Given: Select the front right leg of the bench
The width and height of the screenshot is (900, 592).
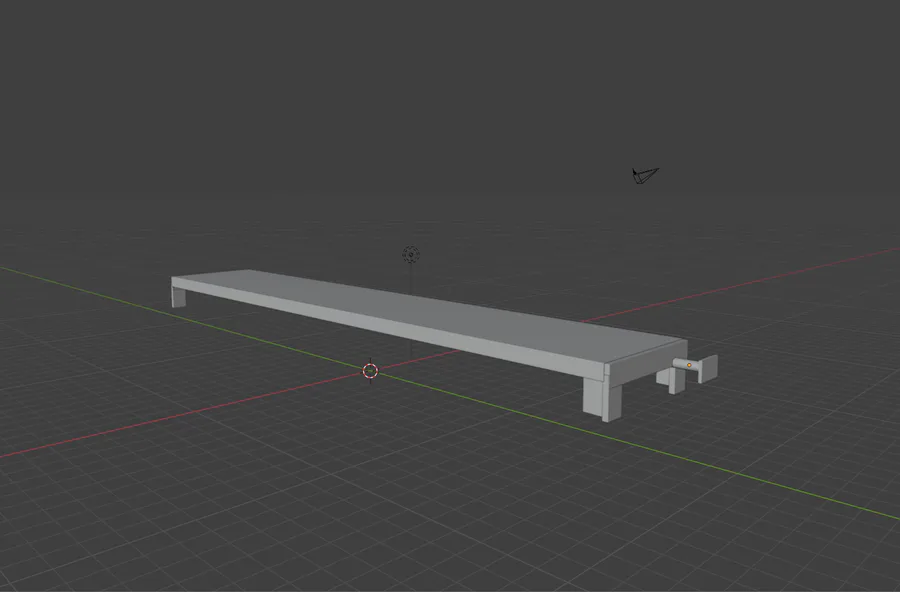Looking at the screenshot, I should click(602, 400).
